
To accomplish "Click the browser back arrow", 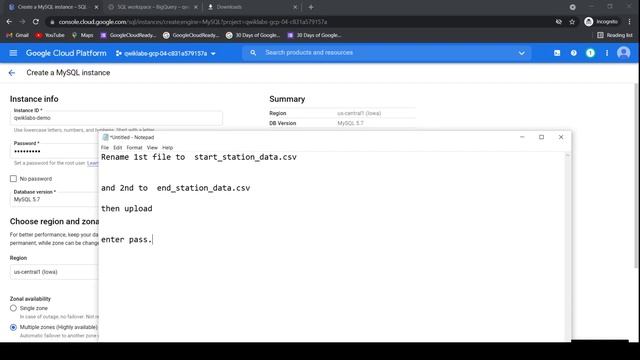I will (9, 22).
